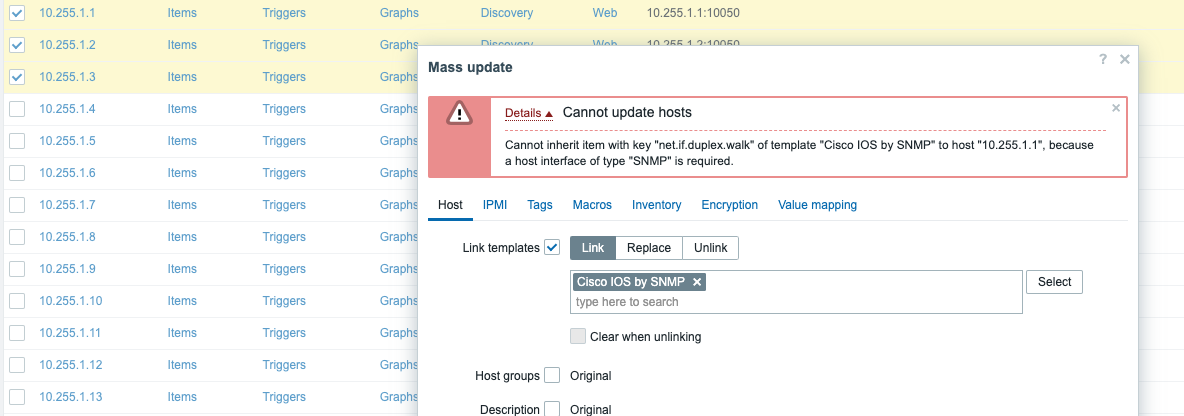Image resolution: width=1184 pixels, height=416 pixels.
Task: Enable the Host groups update checkbox
Action: tap(552, 375)
